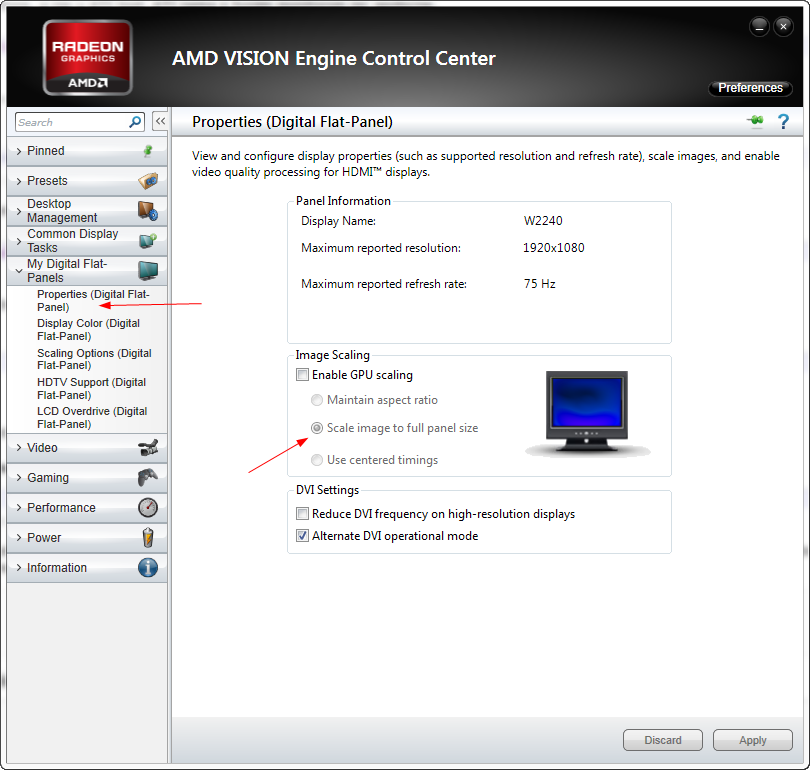Open Display Color (Digital Flat-Panel) page
This screenshot has width=810, height=770.
click(88, 329)
